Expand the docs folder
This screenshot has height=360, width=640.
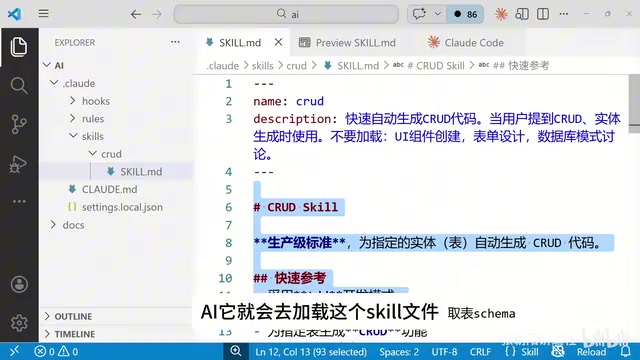(53, 224)
